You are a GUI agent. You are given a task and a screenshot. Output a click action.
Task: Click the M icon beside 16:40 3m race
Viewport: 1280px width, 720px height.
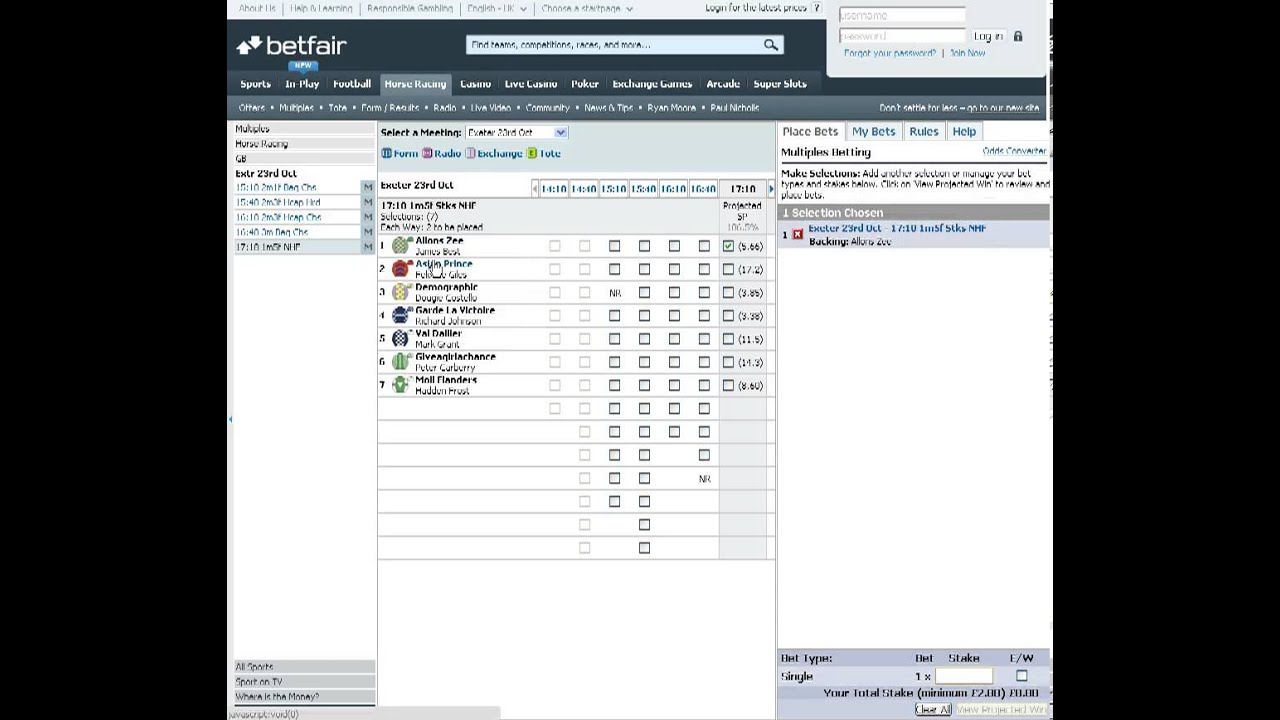pos(368,232)
